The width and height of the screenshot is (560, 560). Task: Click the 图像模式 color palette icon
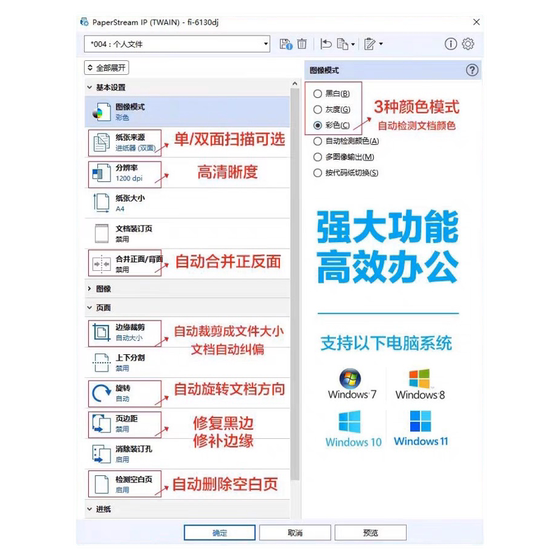[x=102, y=112]
